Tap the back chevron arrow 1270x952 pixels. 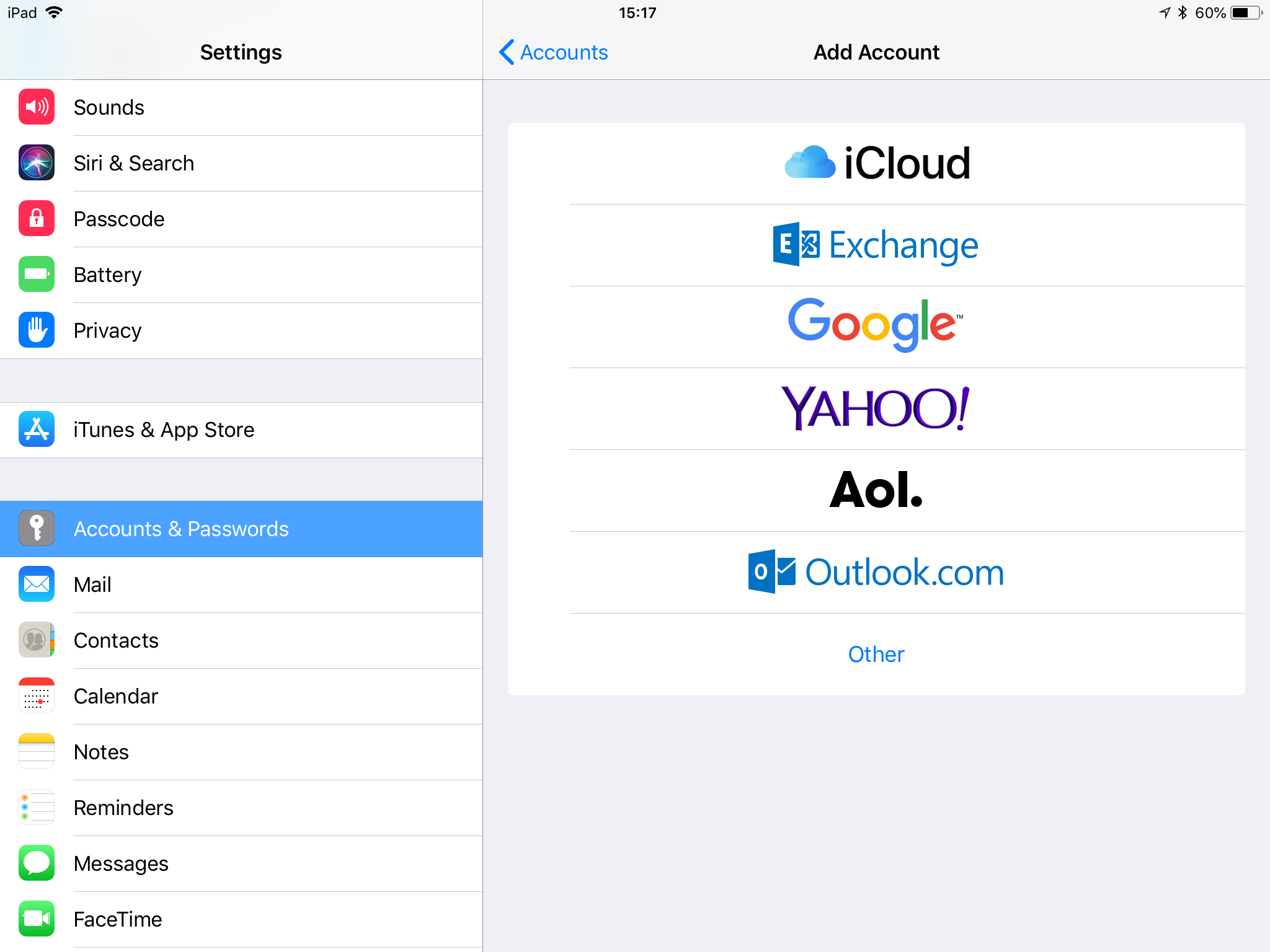click(507, 52)
